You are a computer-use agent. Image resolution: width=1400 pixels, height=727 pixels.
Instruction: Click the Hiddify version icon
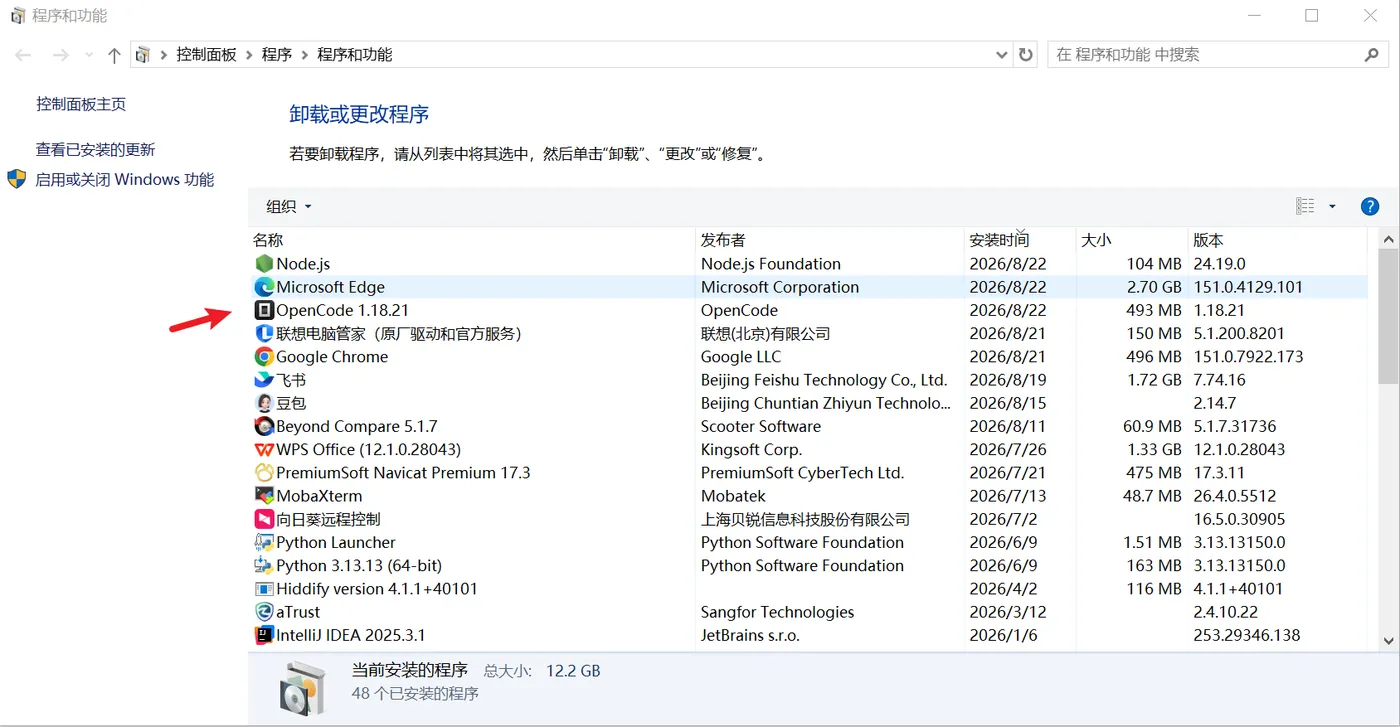264,589
